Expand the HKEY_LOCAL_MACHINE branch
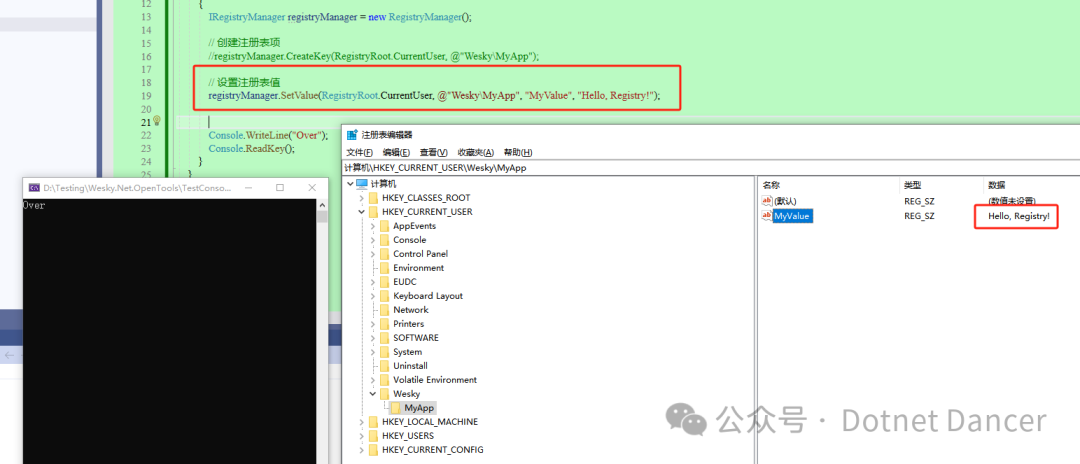Viewport: 1080px width, 464px height. click(x=362, y=422)
